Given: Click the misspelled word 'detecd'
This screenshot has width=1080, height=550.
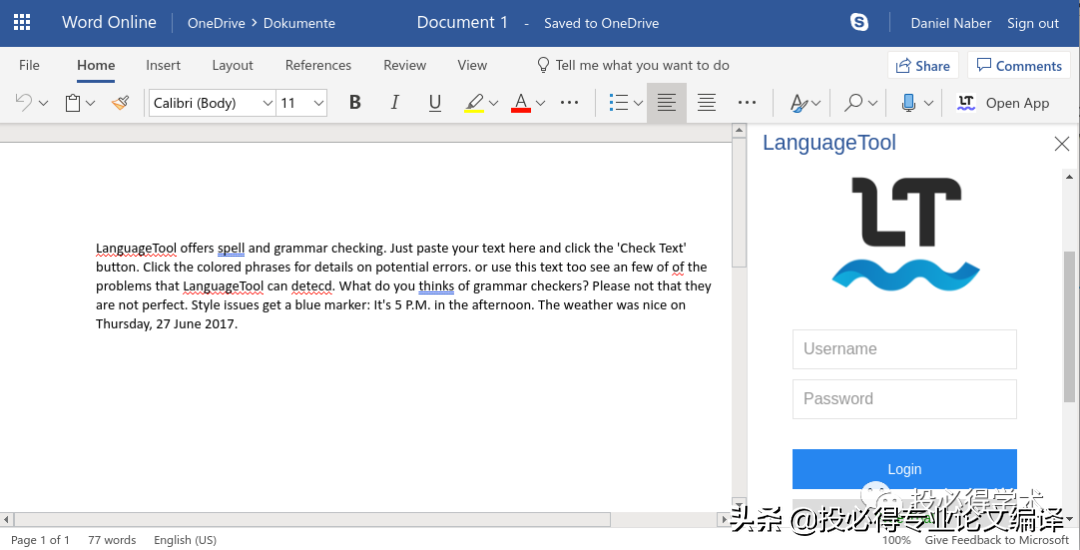Looking at the screenshot, I should tap(311, 286).
